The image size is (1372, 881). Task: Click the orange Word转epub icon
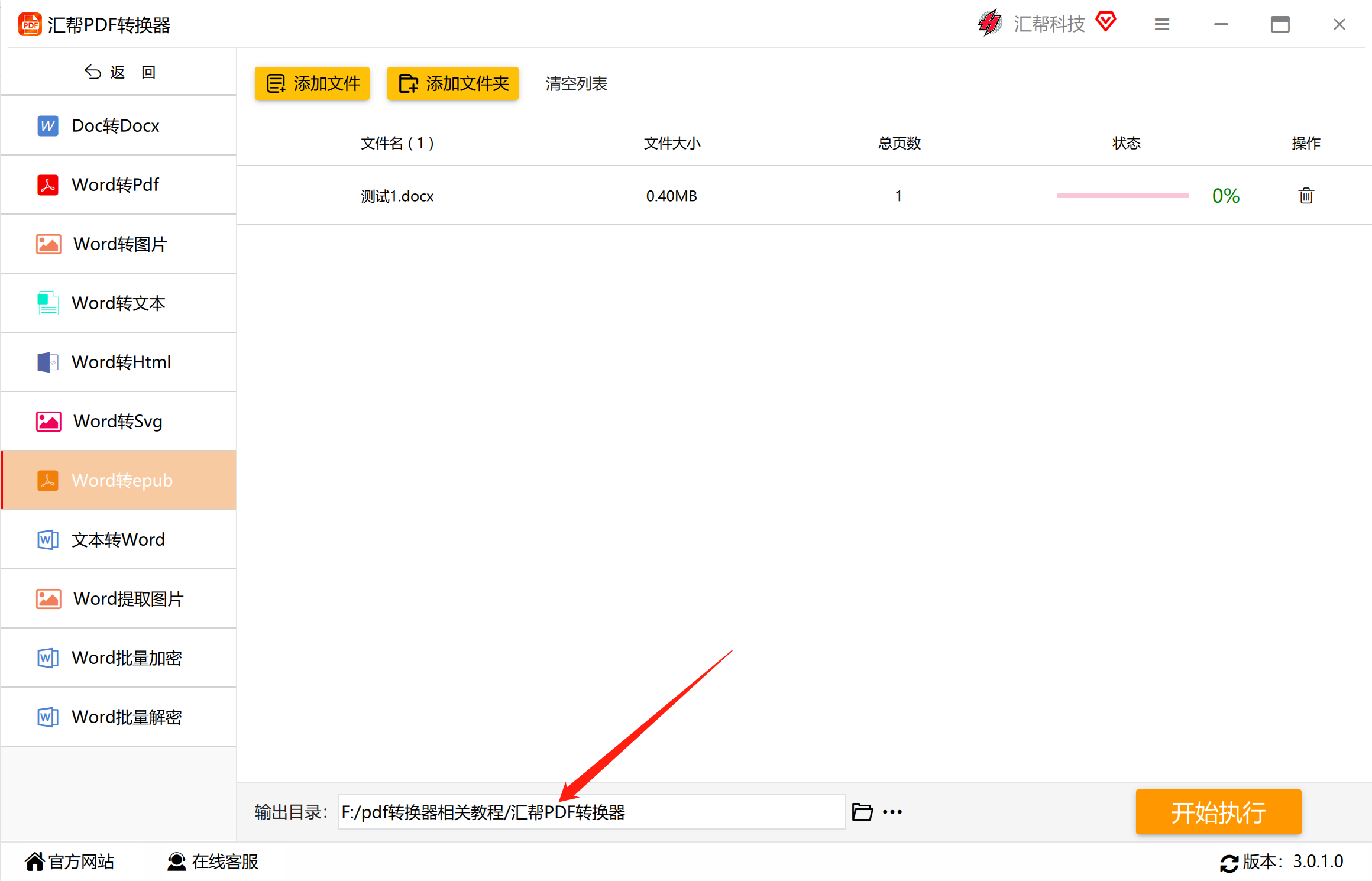48,481
